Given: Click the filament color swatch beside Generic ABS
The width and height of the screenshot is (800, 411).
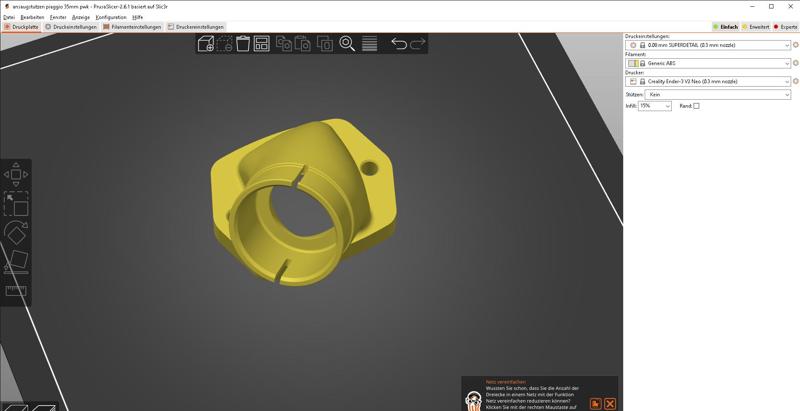Looking at the screenshot, I should click(633, 63).
